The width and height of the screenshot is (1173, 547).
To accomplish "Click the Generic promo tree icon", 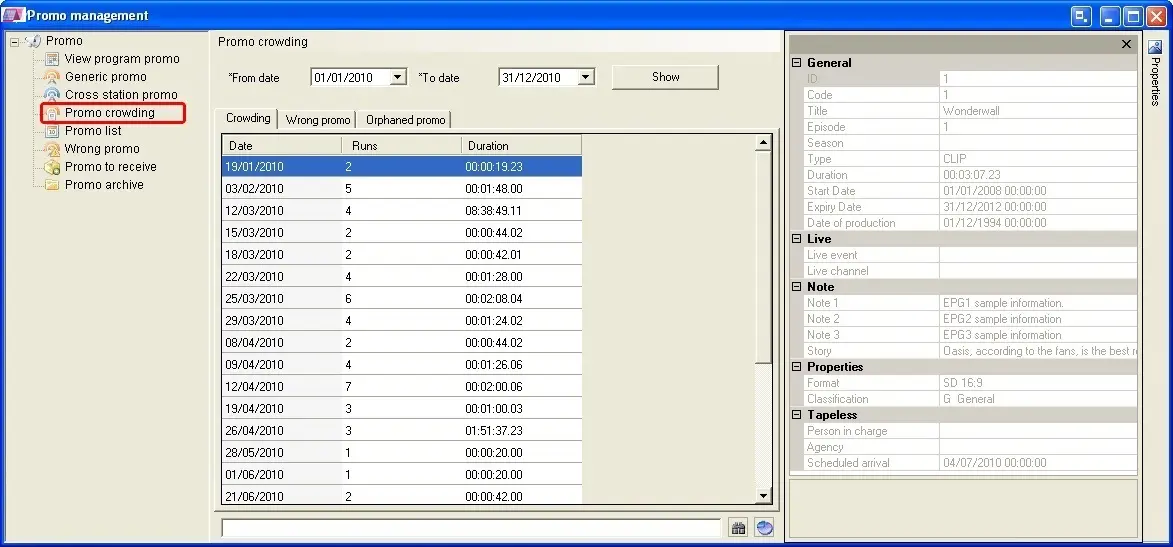I will pyautogui.click(x=52, y=77).
